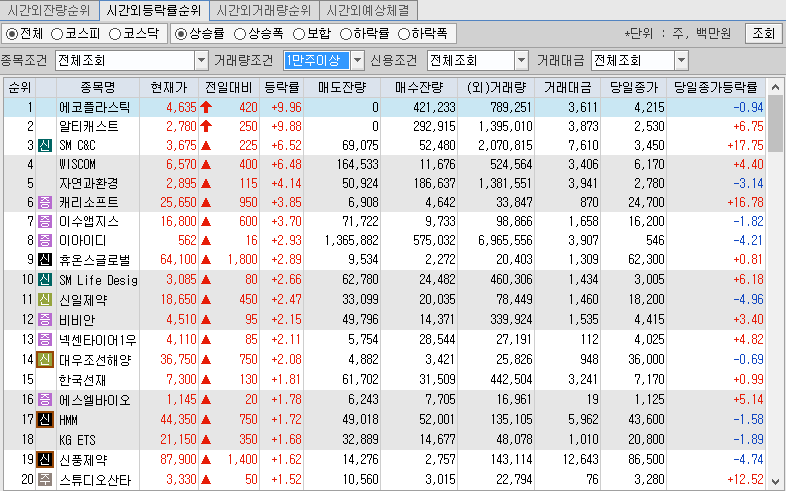Select the 에코플라스틱 stock name
The height and width of the screenshot is (491, 786).
point(94,107)
